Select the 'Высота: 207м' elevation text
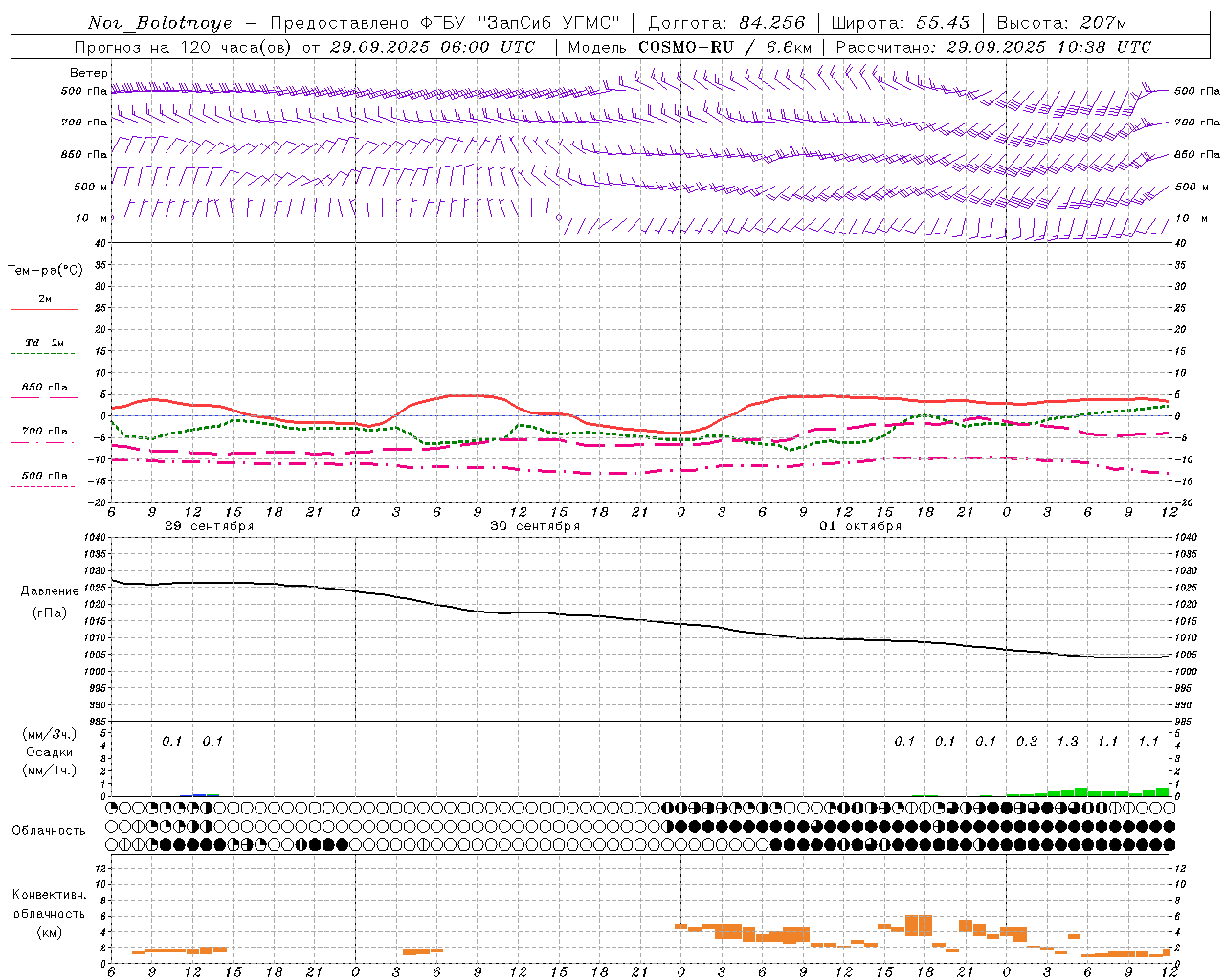The image size is (1225, 980). pos(1061,23)
